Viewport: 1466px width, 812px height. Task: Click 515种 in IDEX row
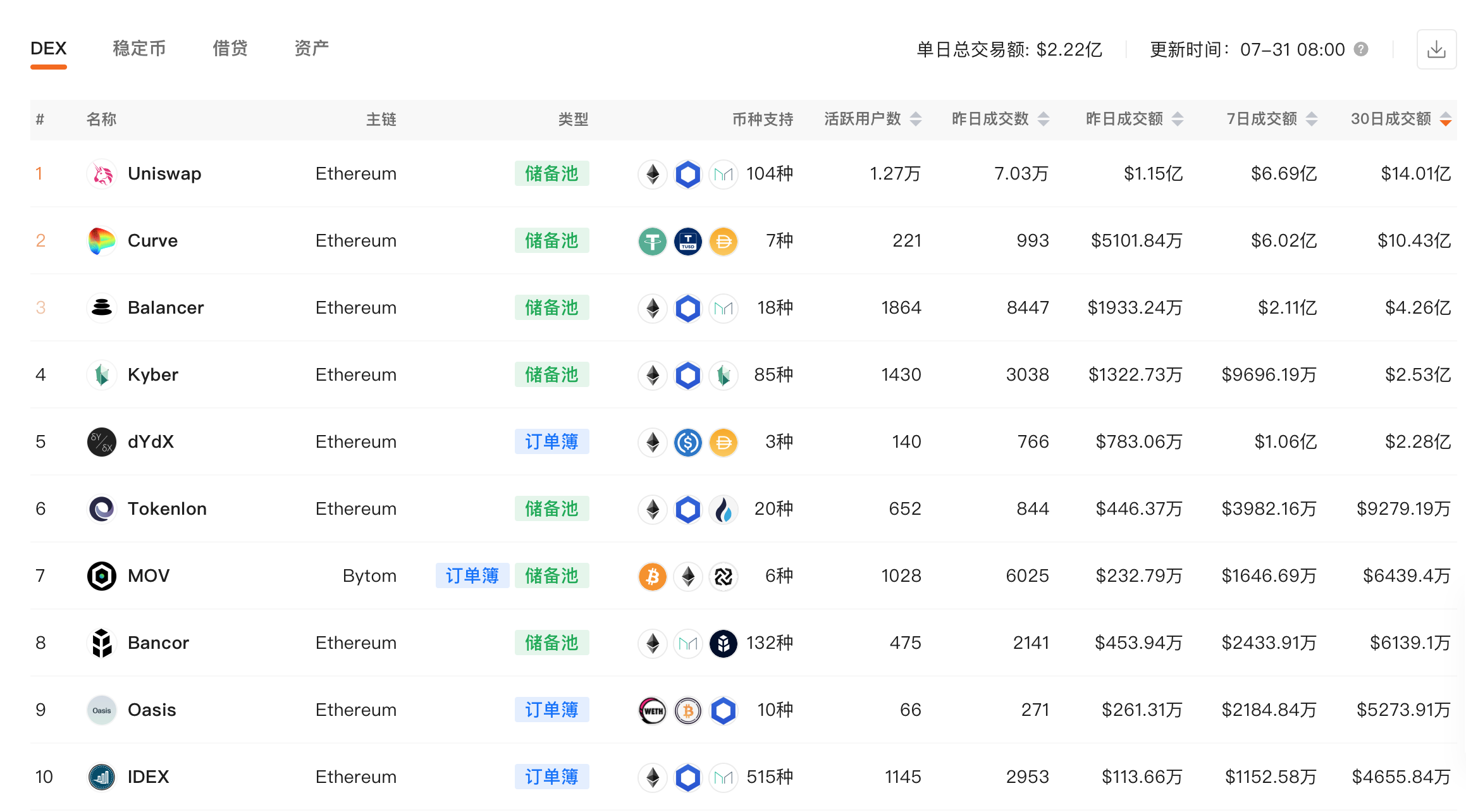pos(770,777)
